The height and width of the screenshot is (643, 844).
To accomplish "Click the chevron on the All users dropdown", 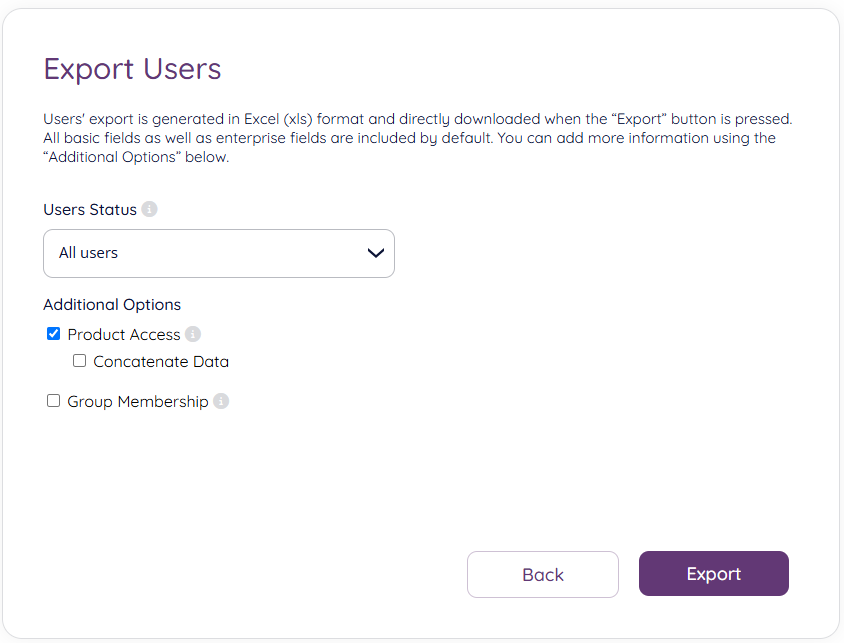I will tap(375, 253).
